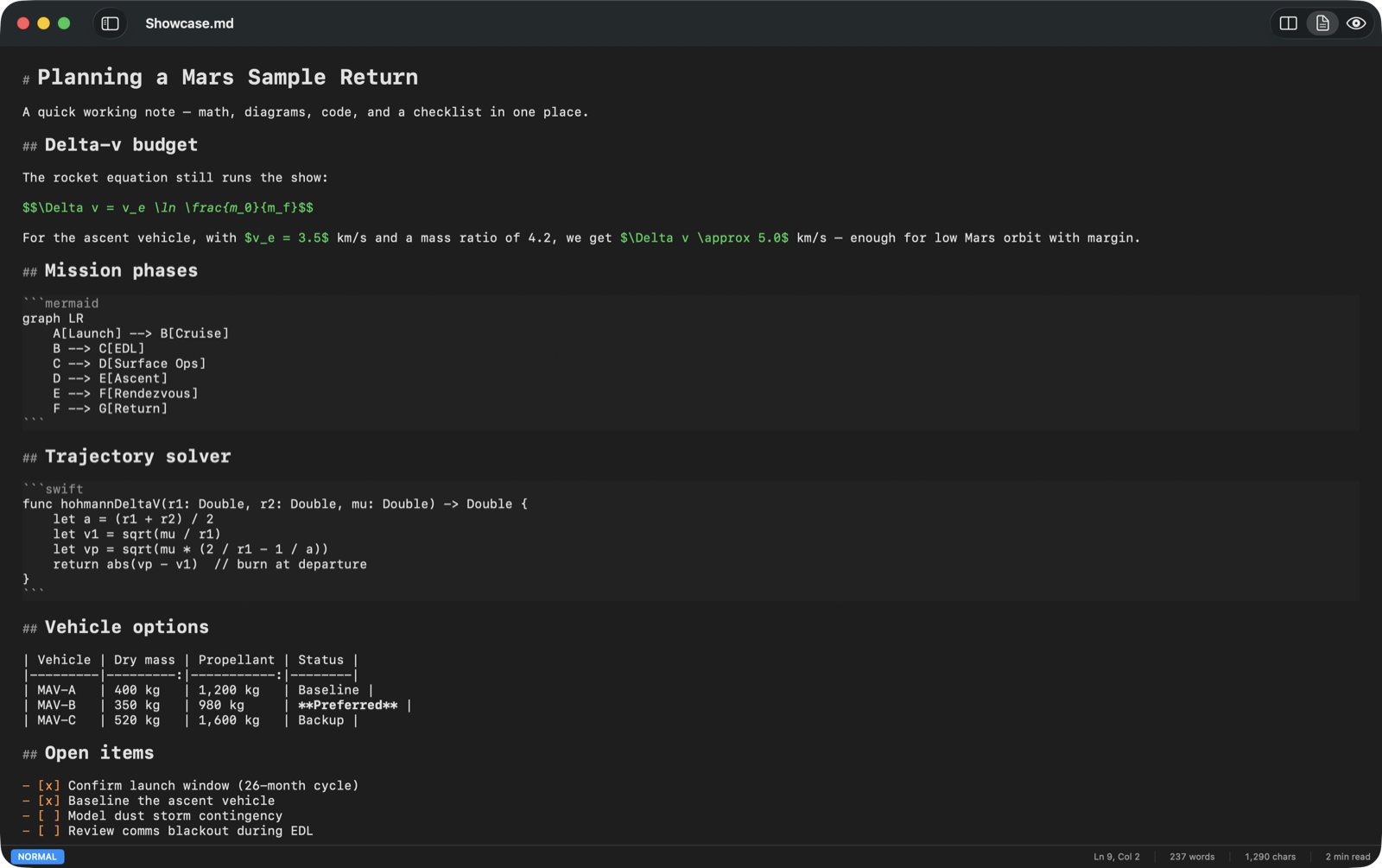Click the 'func hohmannDeltaV' signature line

tap(275, 504)
